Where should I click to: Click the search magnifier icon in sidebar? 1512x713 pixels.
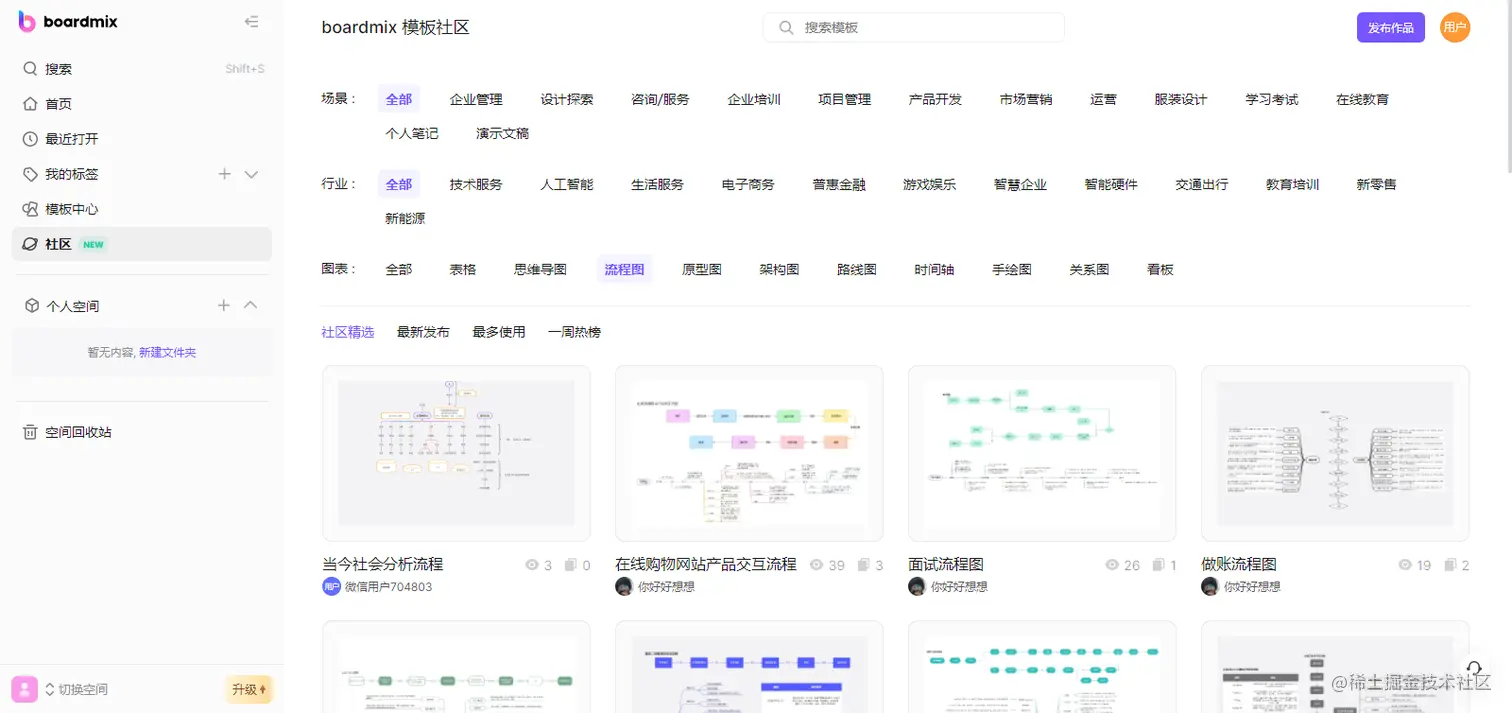[31, 69]
